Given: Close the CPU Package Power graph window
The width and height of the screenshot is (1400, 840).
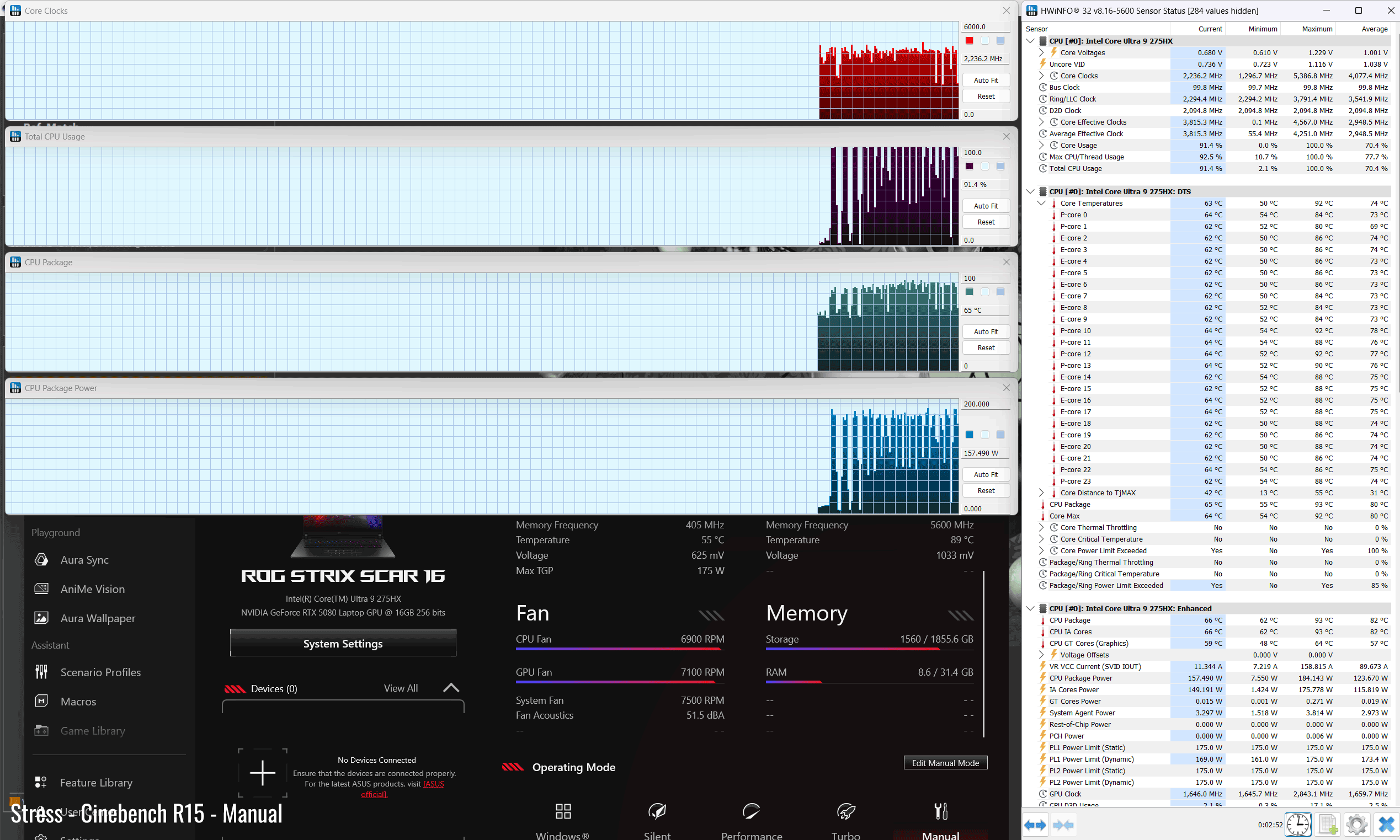Looking at the screenshot, I should click(1007, 388).
